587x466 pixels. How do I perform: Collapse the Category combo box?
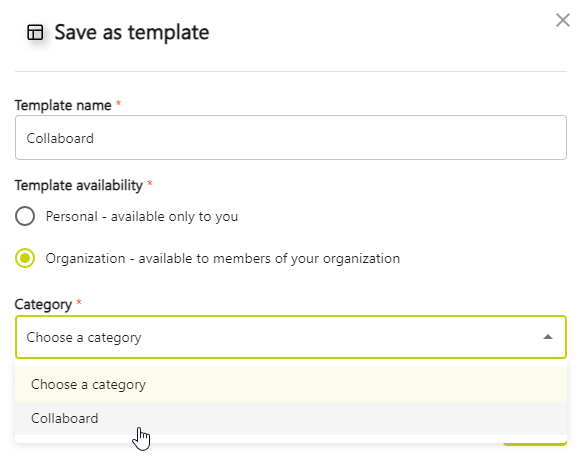[291, 337]
